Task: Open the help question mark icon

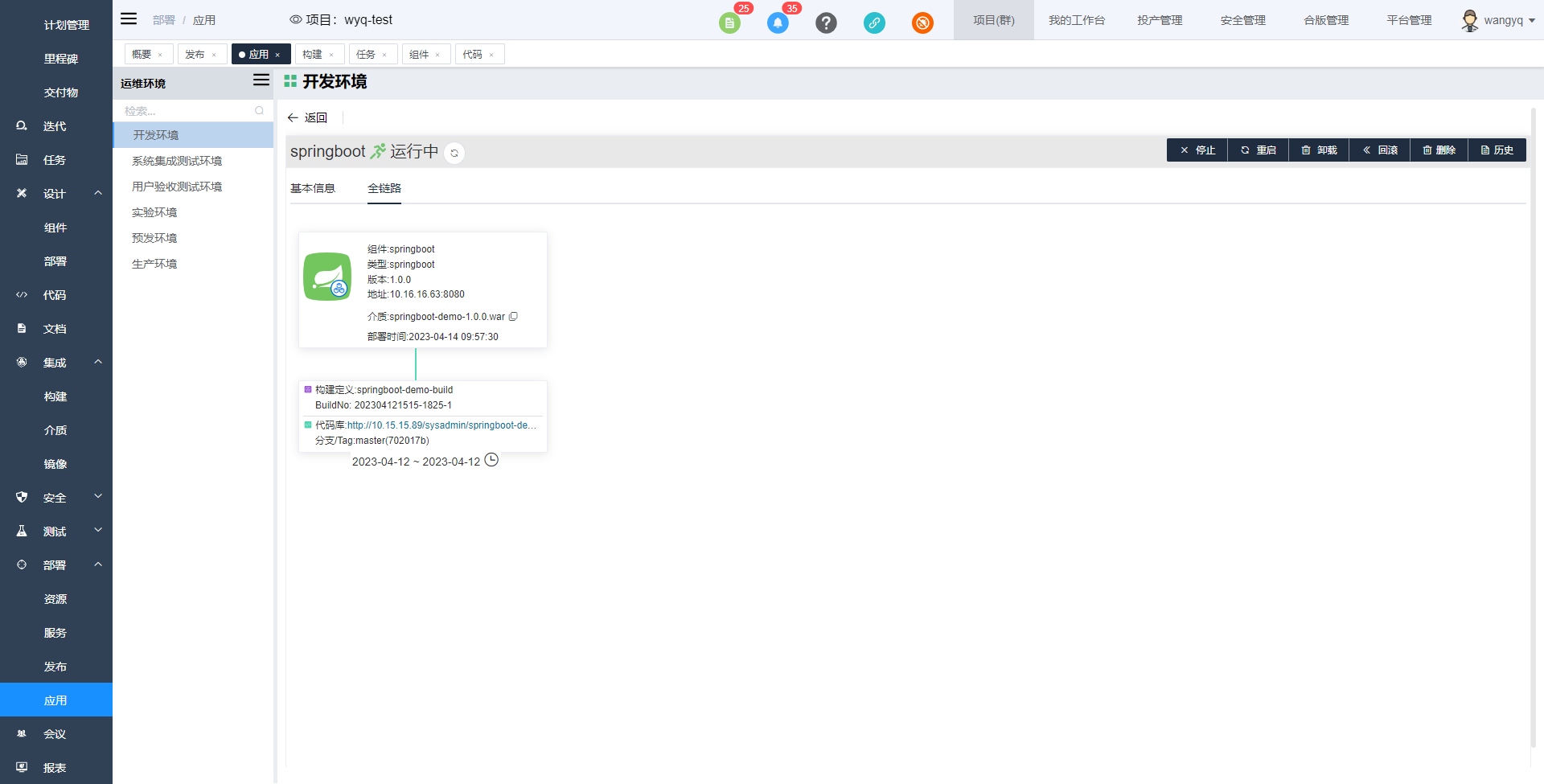Action: [x=826, y=23]
